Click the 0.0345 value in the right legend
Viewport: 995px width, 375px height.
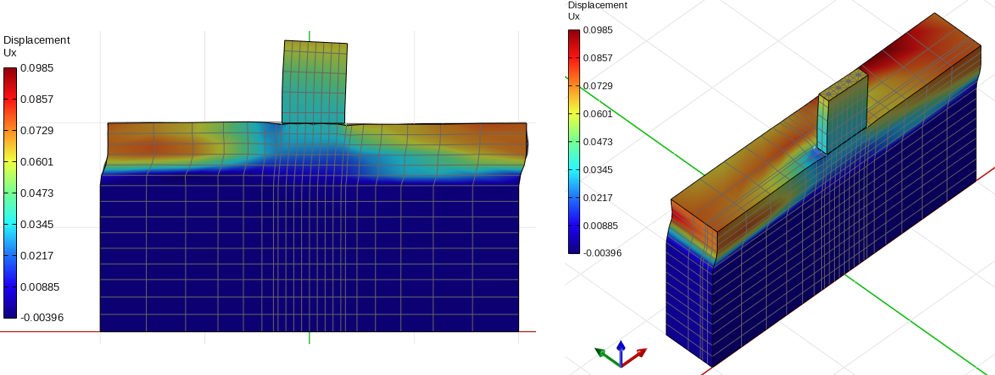pos(599,169)
